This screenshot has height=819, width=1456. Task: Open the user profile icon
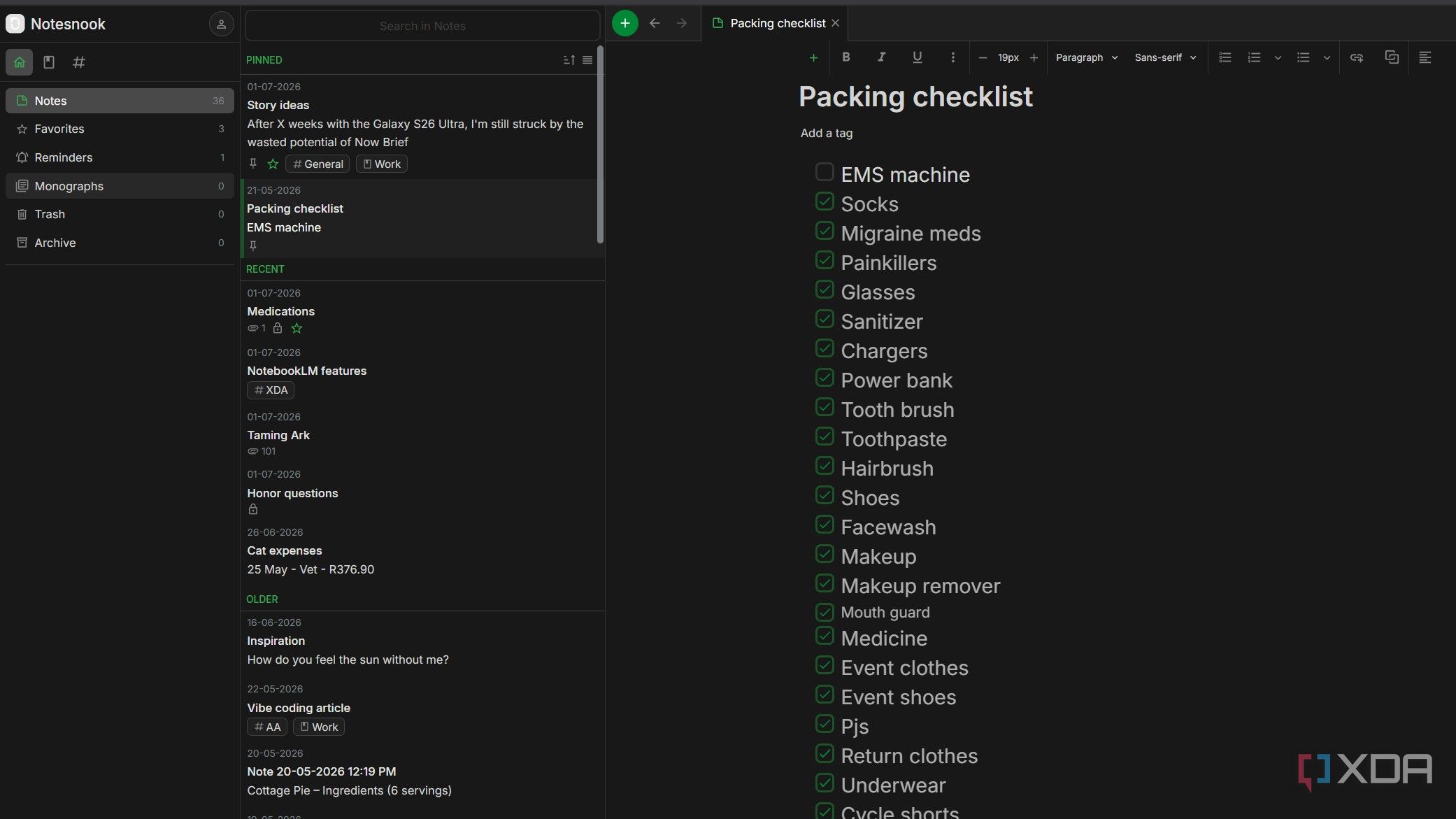(x=221, y=24)
